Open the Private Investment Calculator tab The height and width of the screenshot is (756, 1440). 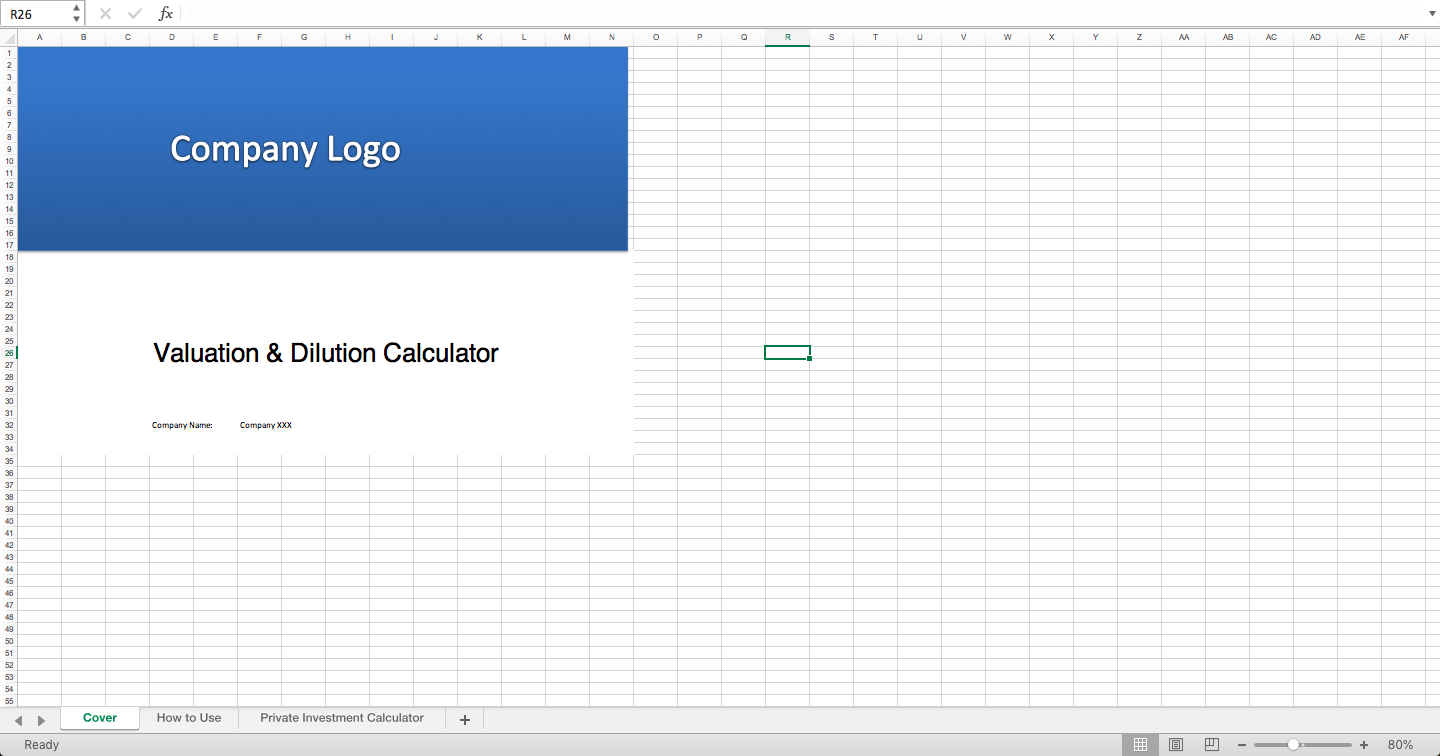pyautogui.click(x=342, y=718)
